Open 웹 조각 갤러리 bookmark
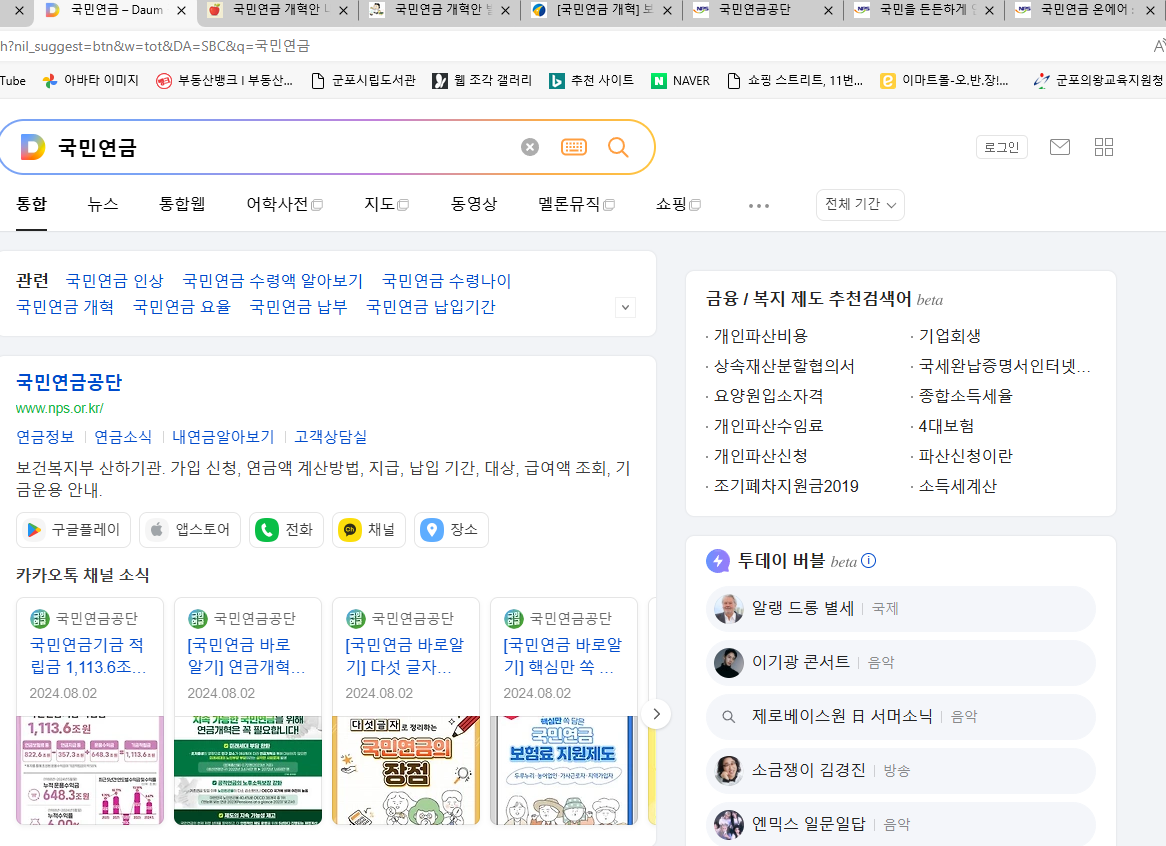This screenshot has width=1166, height=846. coord(482,80)
